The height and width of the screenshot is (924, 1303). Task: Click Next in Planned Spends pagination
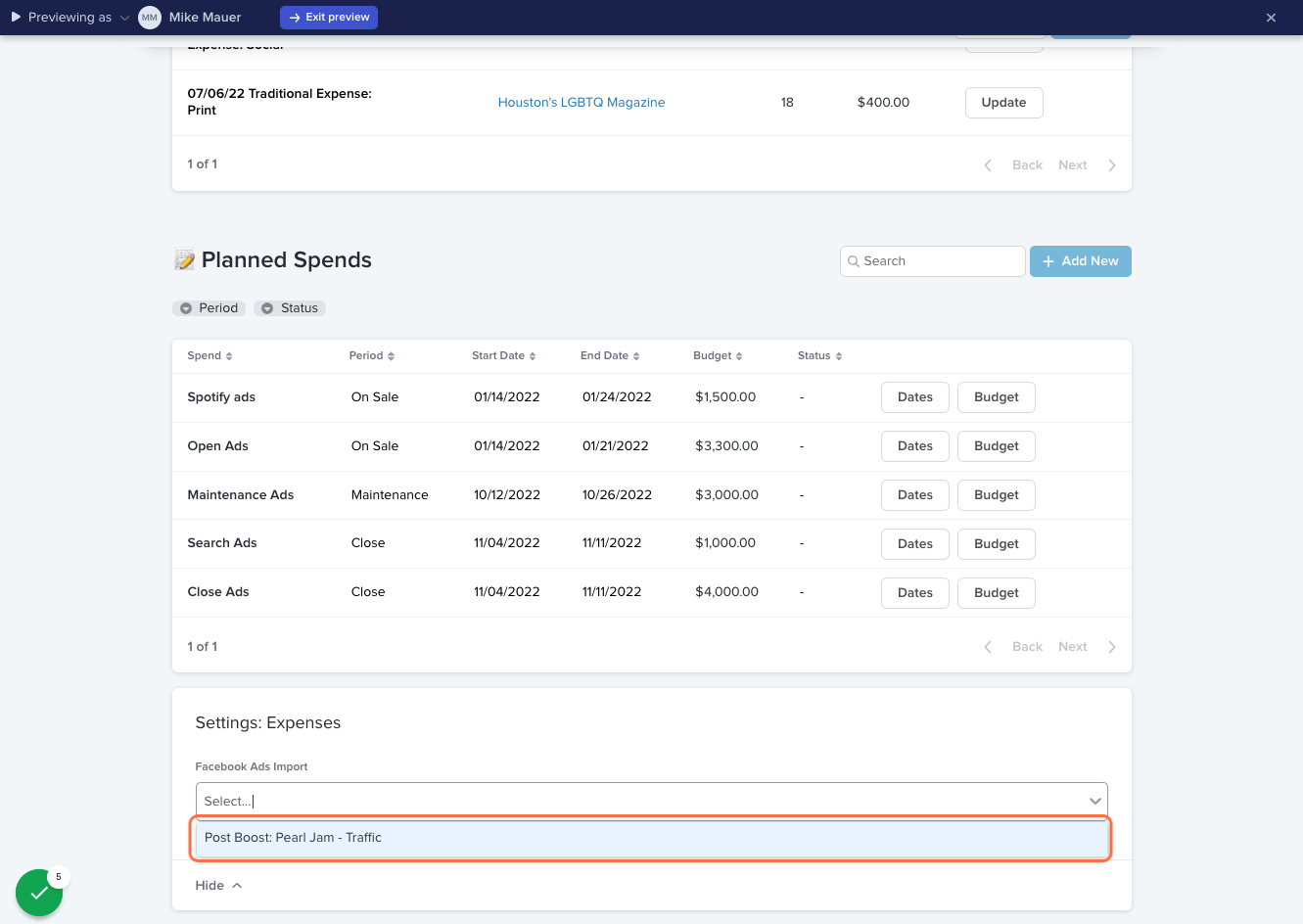[x=1073, y=647]
